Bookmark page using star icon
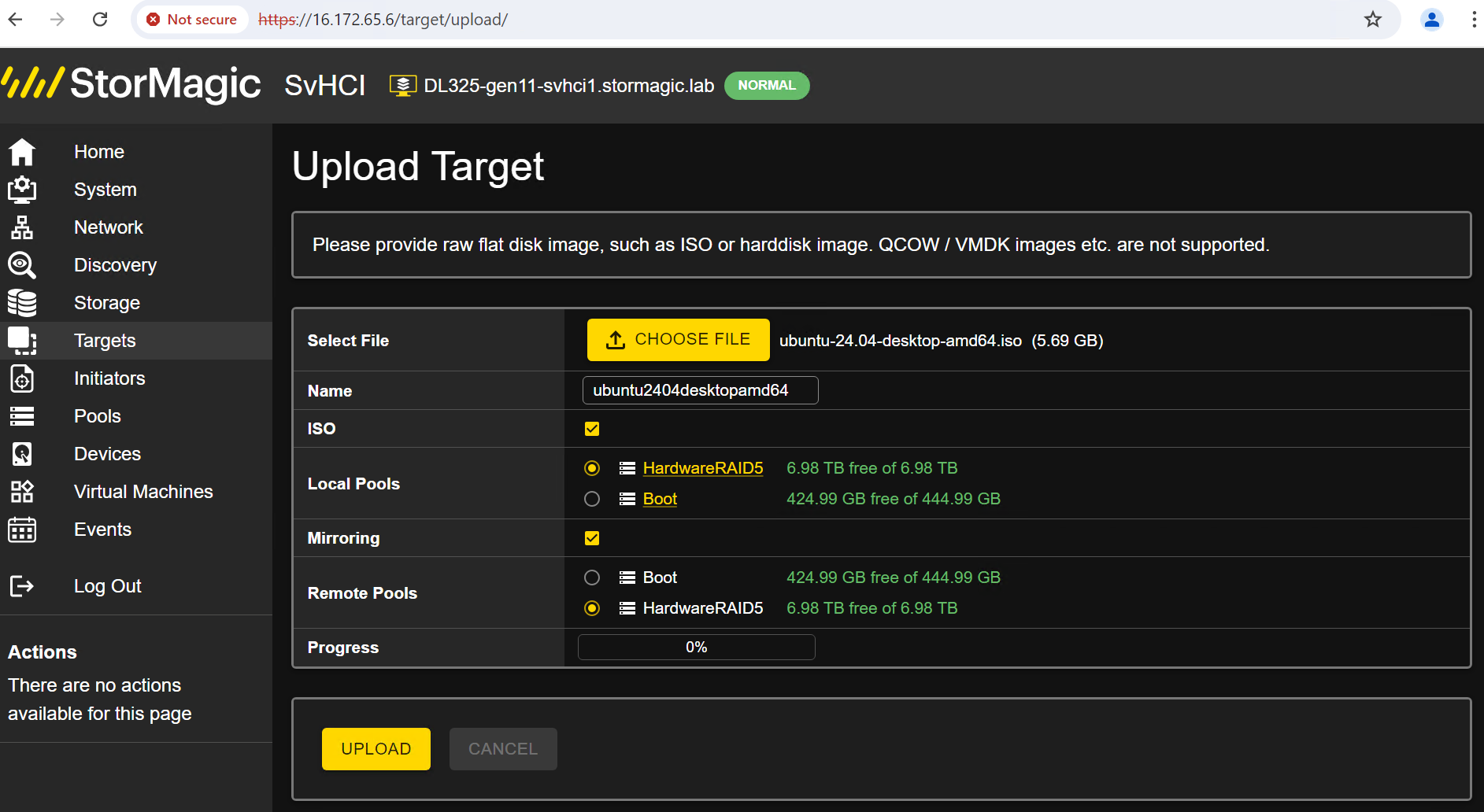This screenshot has height=812, width=1484. pyautogui.click(x=1373, y=20)
